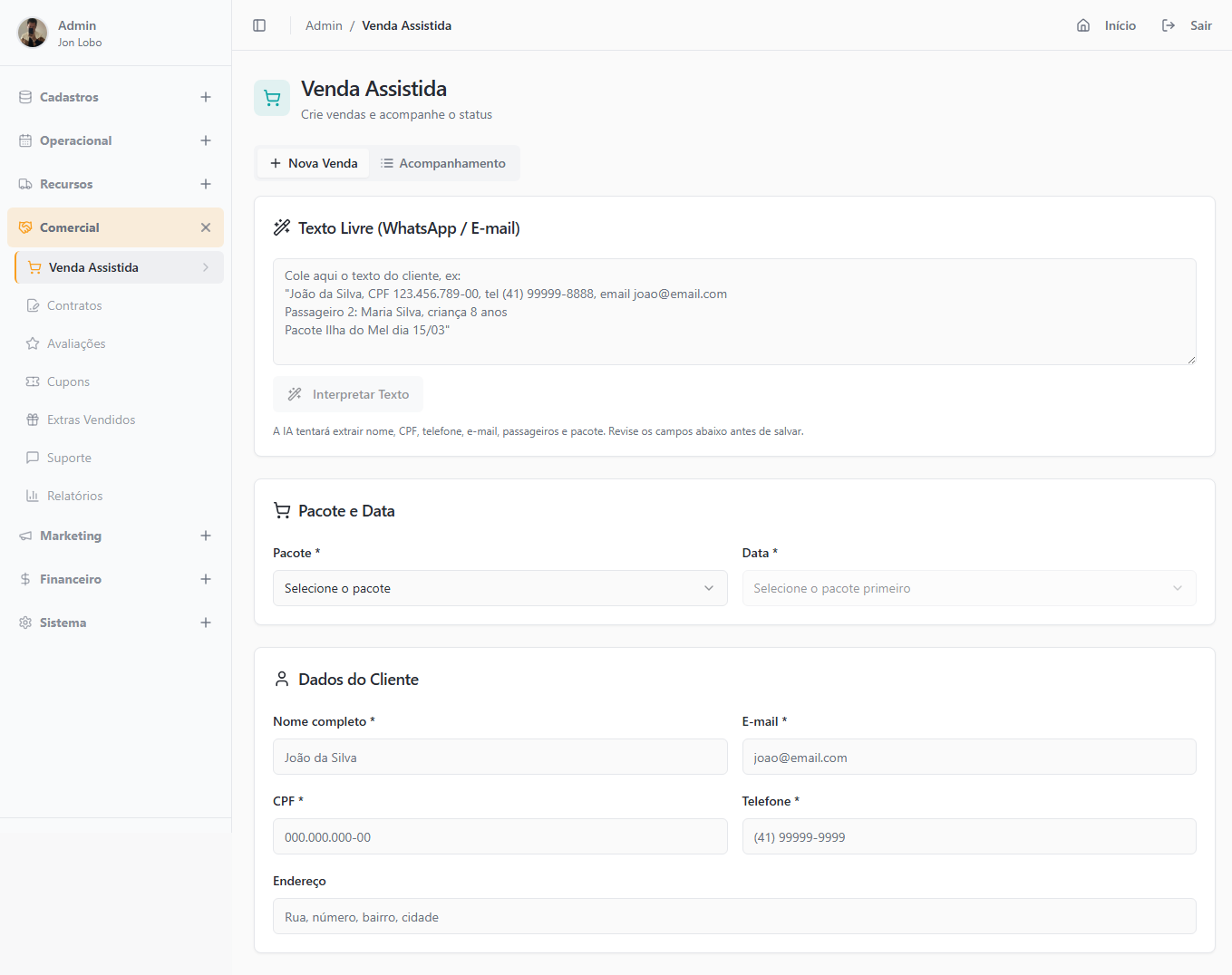Click the Nome completo input field
This screenshot has width=1232, height=975.
[x=500, y=757]
